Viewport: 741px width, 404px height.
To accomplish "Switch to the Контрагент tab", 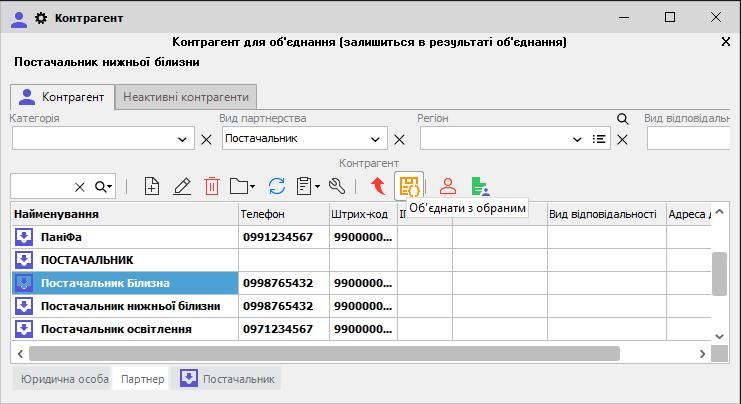I will [62, 97].
